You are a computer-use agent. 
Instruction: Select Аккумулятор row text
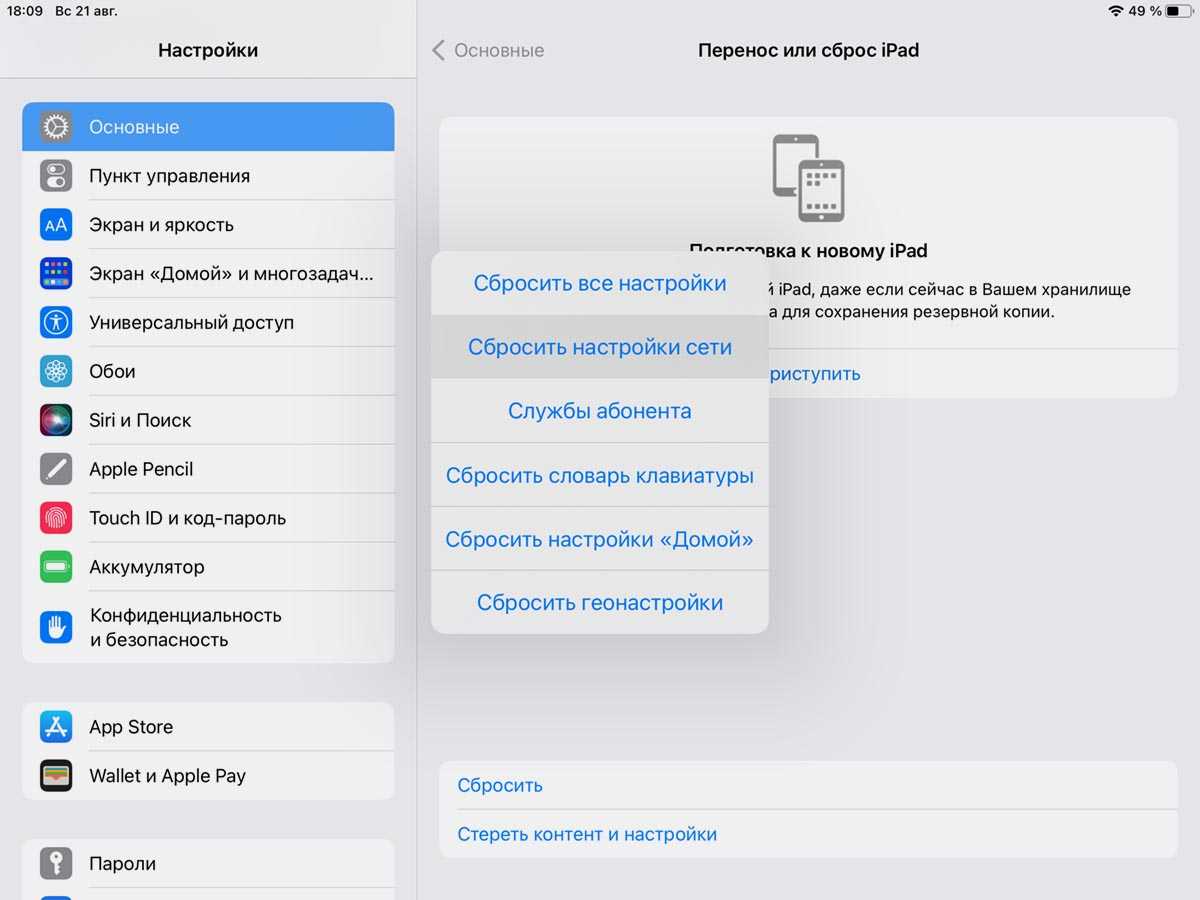click(147, 567)
